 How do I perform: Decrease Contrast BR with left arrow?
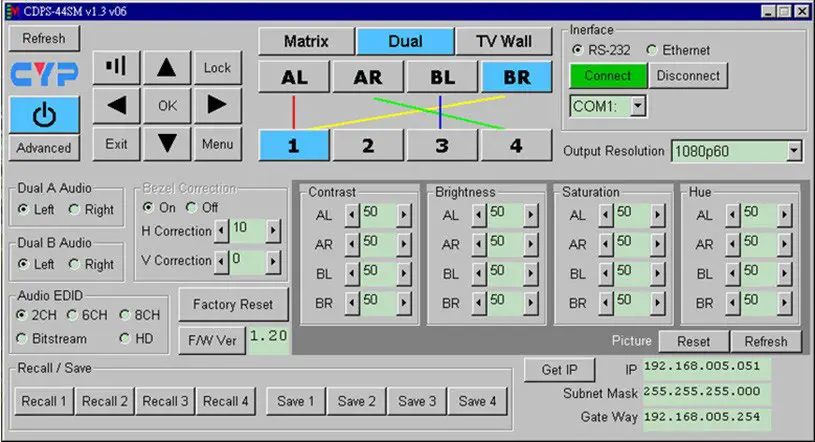click(352, 303)
